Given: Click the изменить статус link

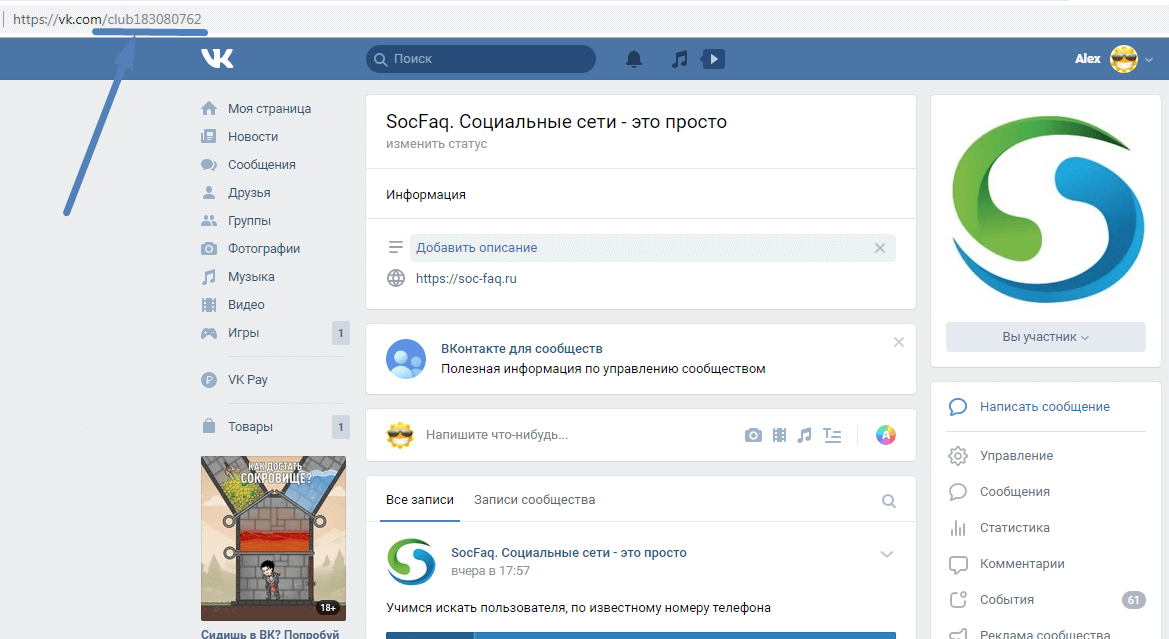Looking at the screenshot, I should coord(436,144).
